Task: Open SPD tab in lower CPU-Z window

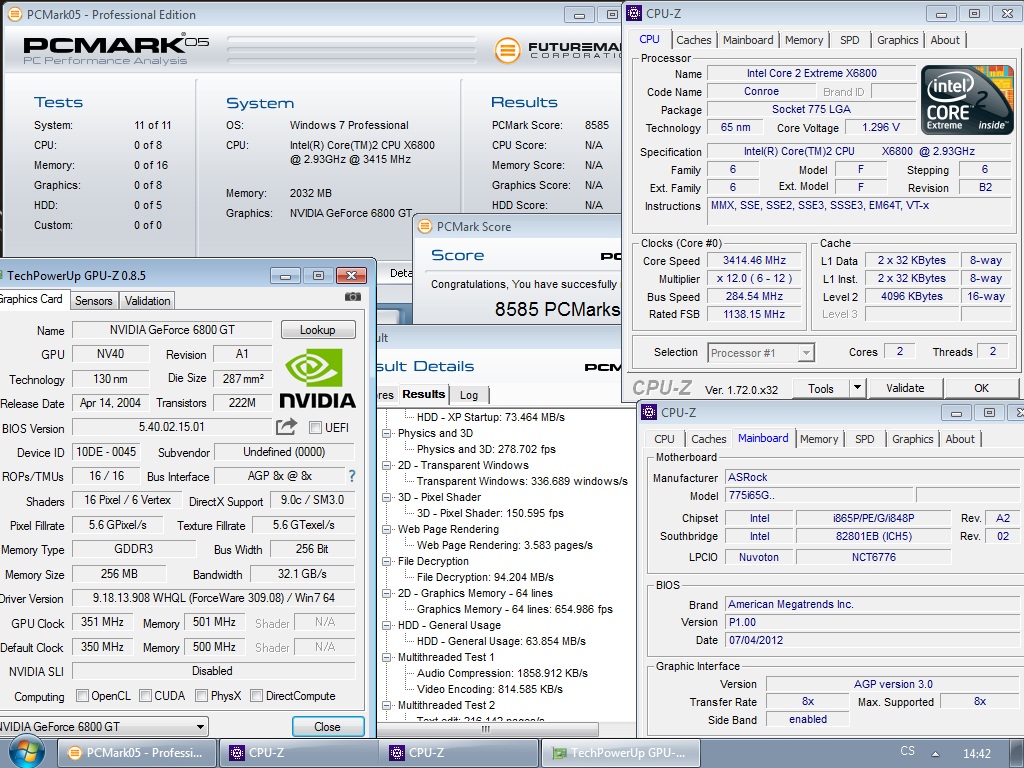Action: coord(864,439)
